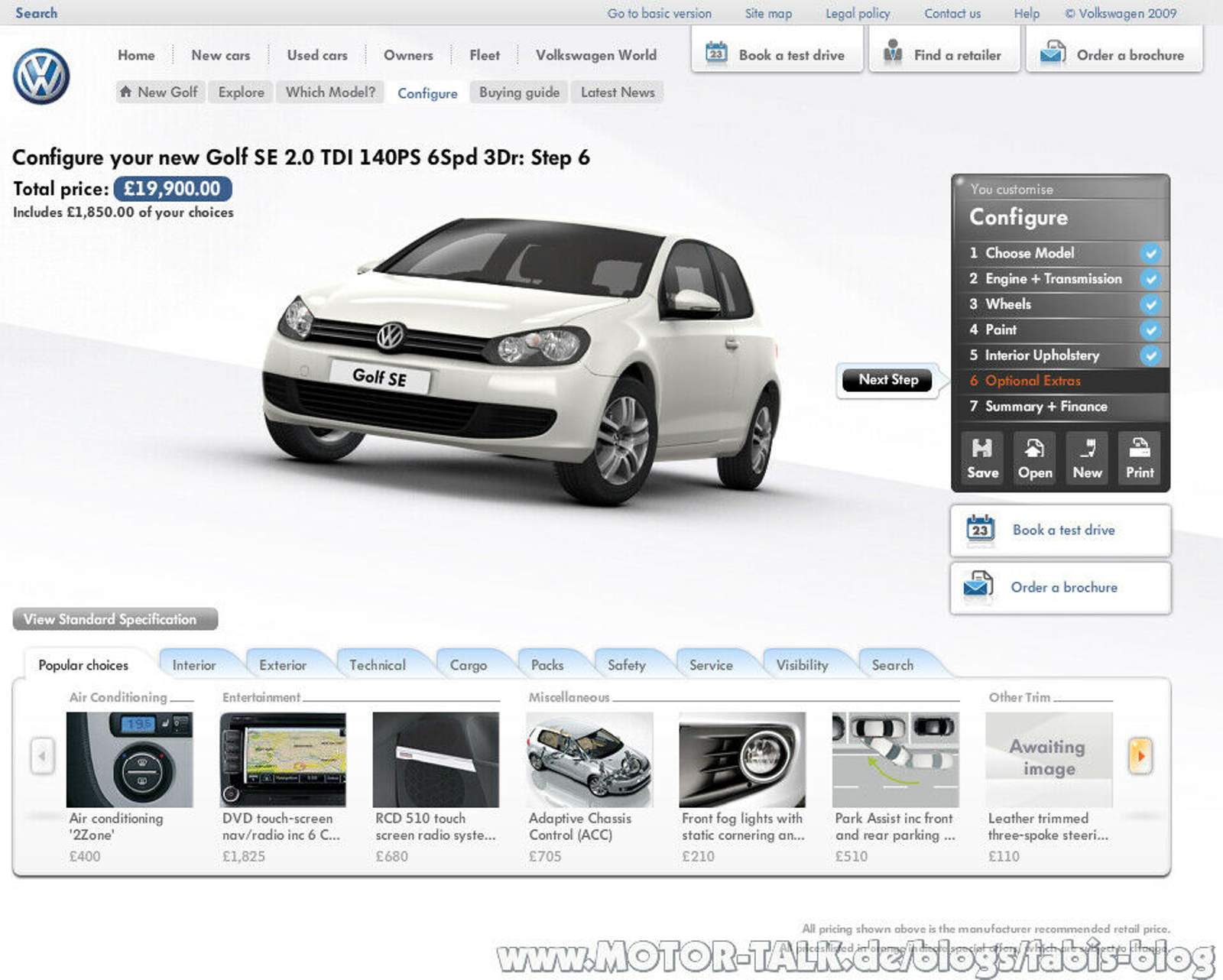This screenshot has width=1223, height=980.
Task: Switch to the Interior options tab
Action: (x=194, y=665)
